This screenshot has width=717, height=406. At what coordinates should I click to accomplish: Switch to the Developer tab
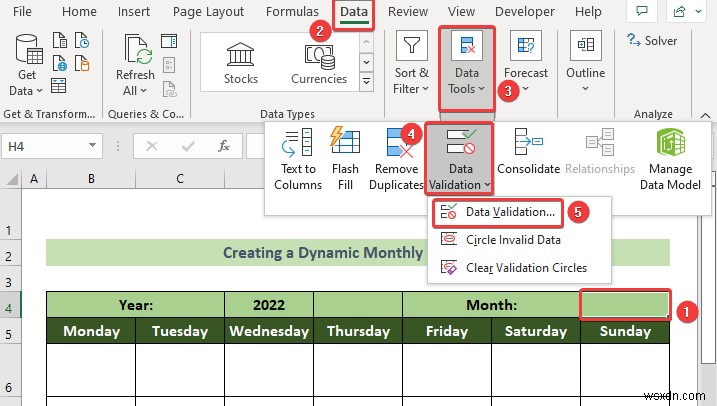[525, 11]
